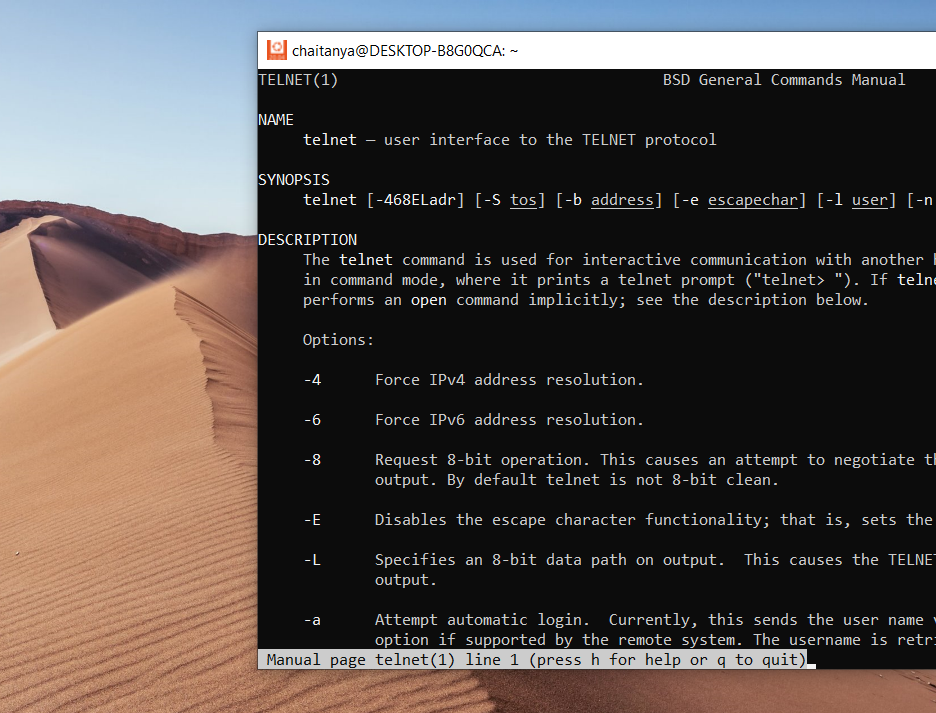Click the NAME section heading
Screen dimensions: 936x713
tap(277, 119)
